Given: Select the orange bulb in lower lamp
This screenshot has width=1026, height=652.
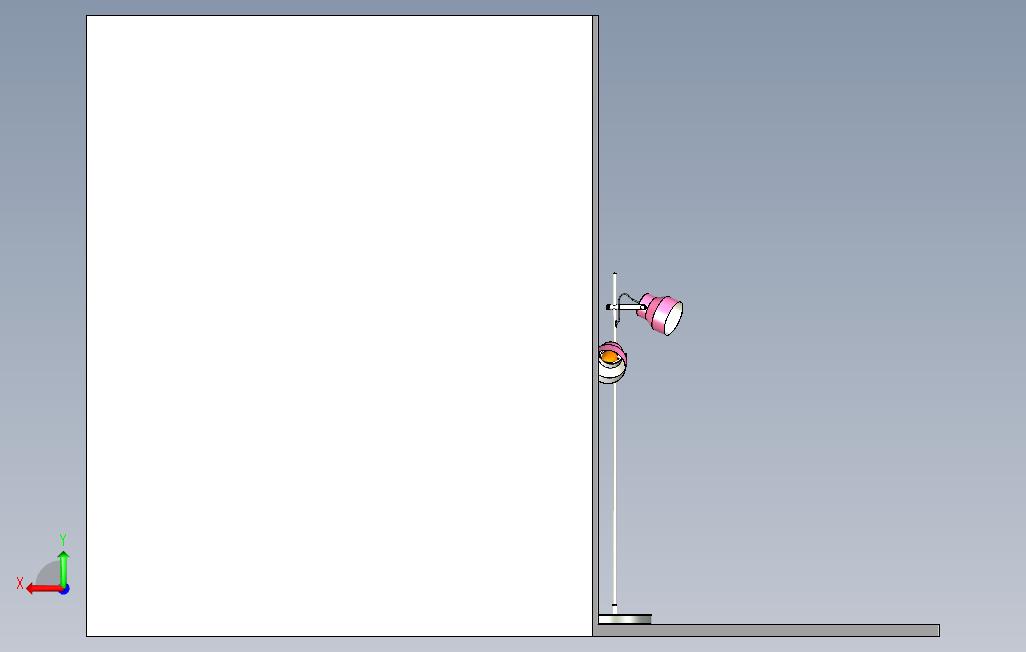Looking at the screenshot, I should (609, 357).
